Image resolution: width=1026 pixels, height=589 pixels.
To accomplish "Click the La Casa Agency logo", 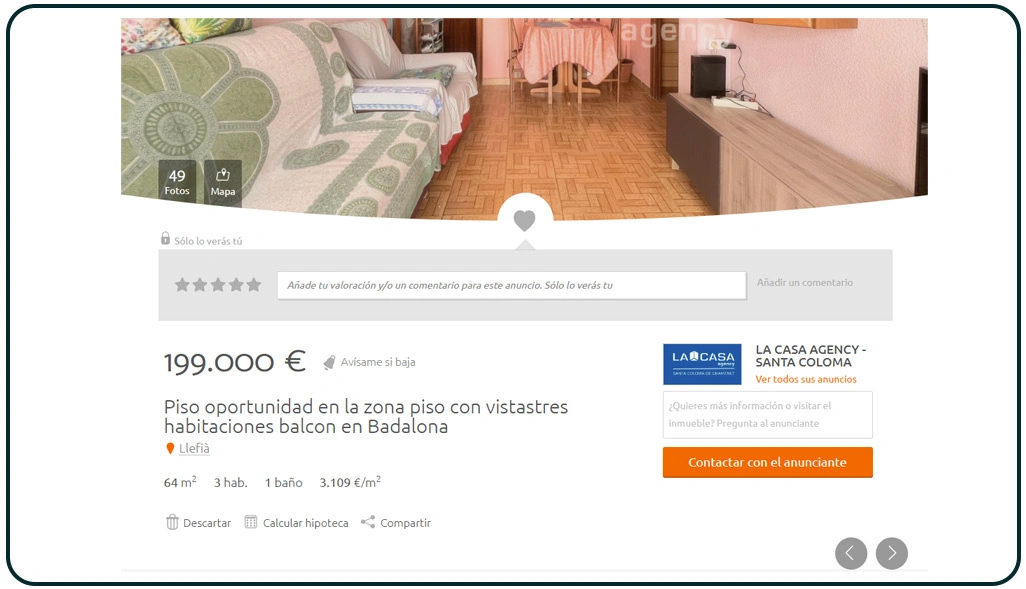I will click(702, 364).
